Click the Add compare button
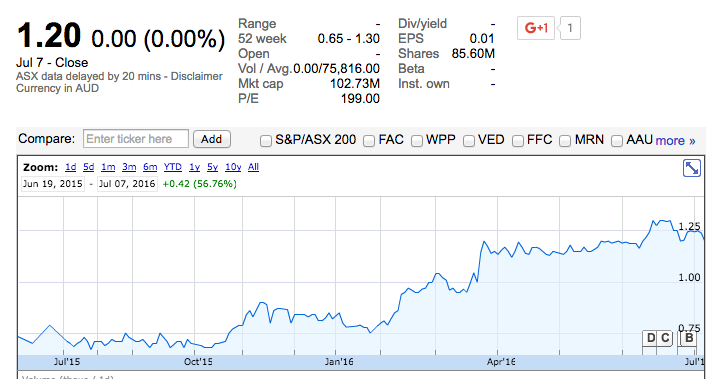The image size is (716, 379). [x=212, y=139]
